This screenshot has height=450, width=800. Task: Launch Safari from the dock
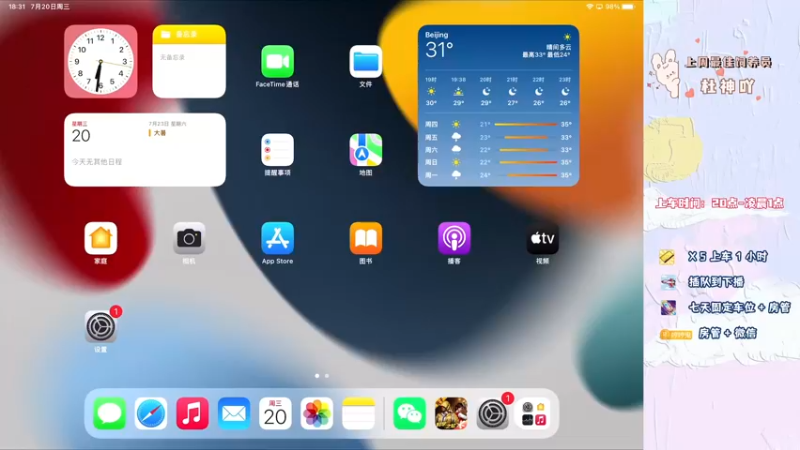[x=151, y=413]
